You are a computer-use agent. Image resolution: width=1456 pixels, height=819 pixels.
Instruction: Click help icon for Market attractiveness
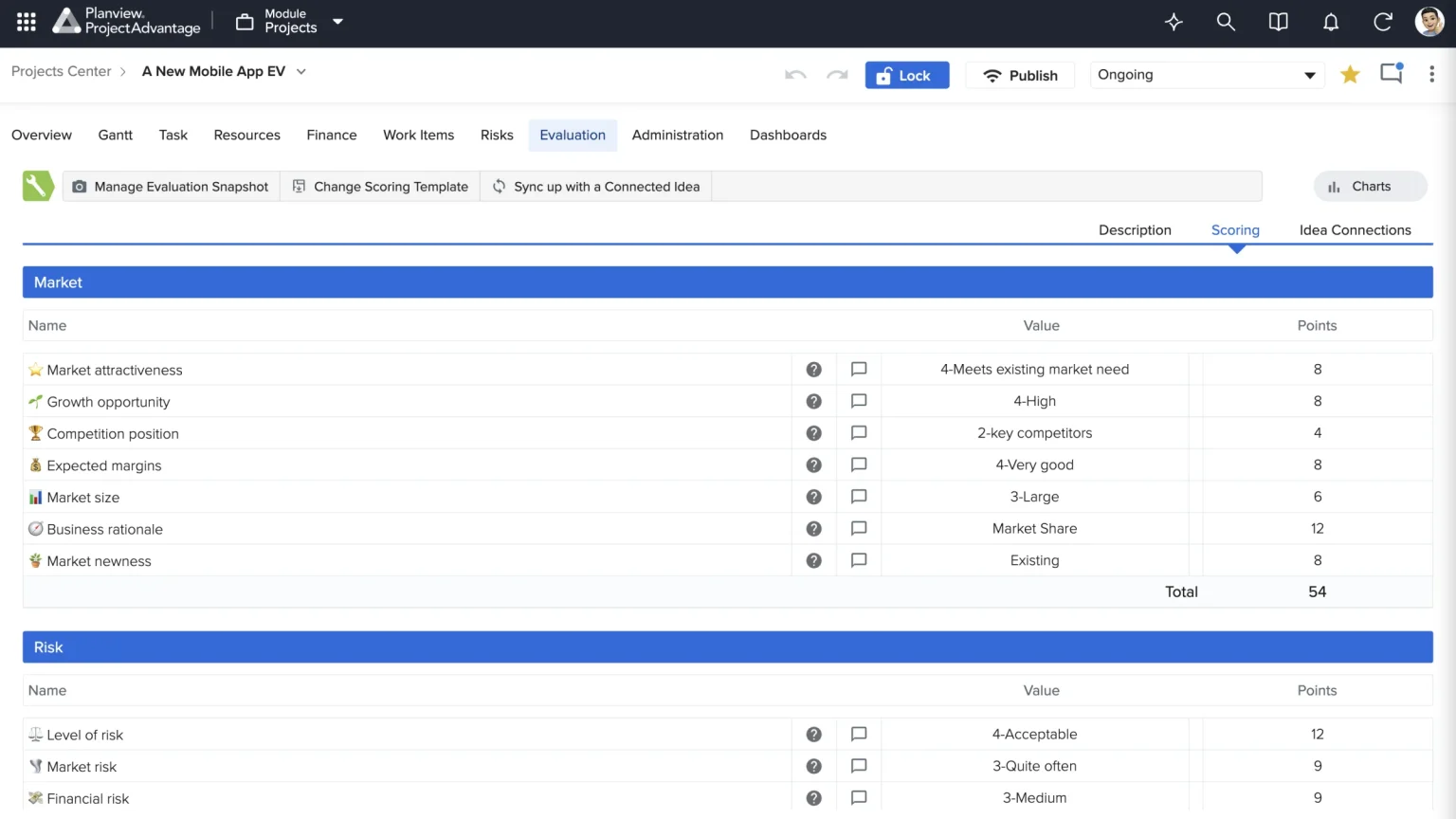coord(813,370)
